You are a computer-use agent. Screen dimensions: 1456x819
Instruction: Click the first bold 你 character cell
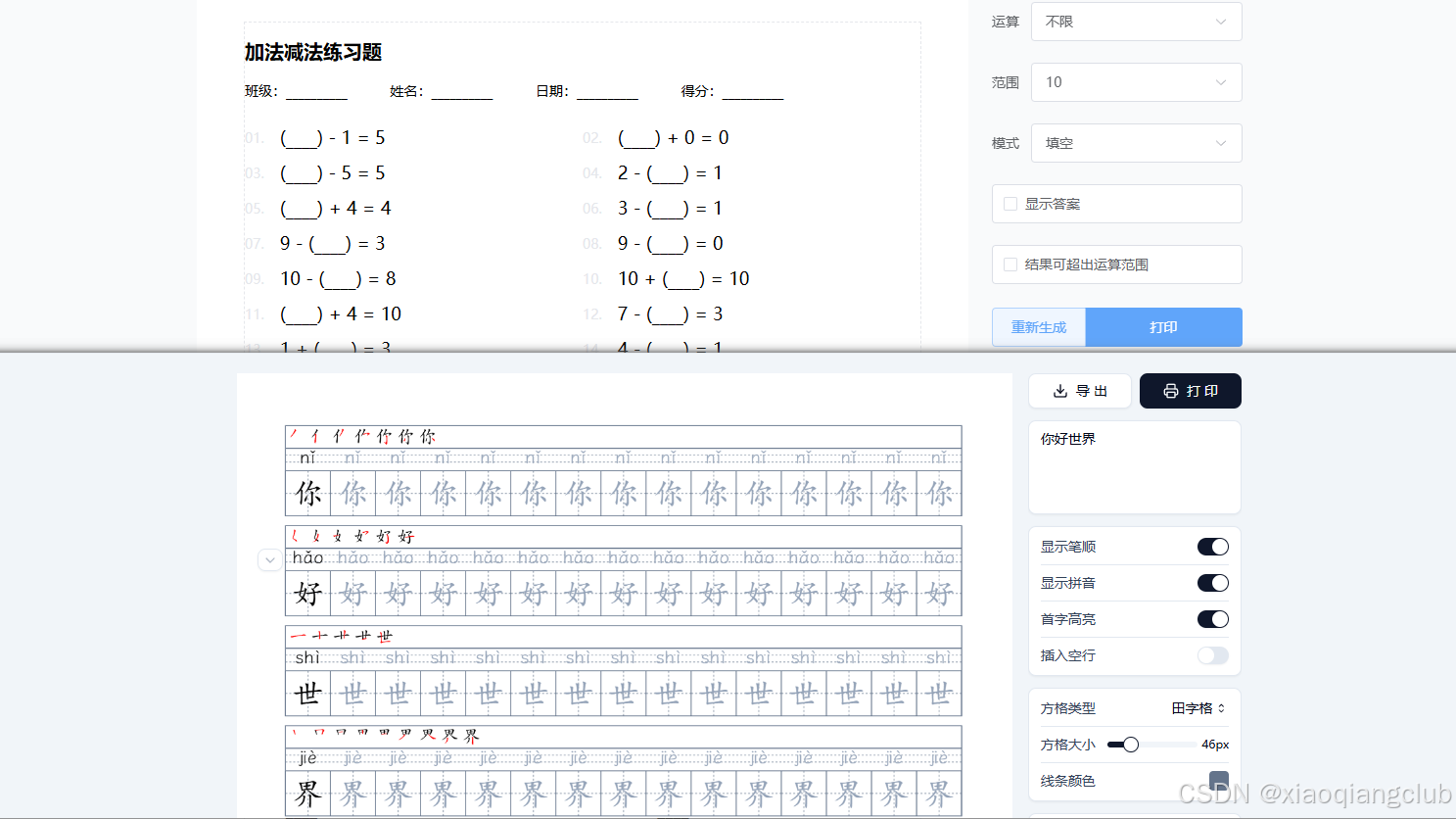[x=308, y=493]
